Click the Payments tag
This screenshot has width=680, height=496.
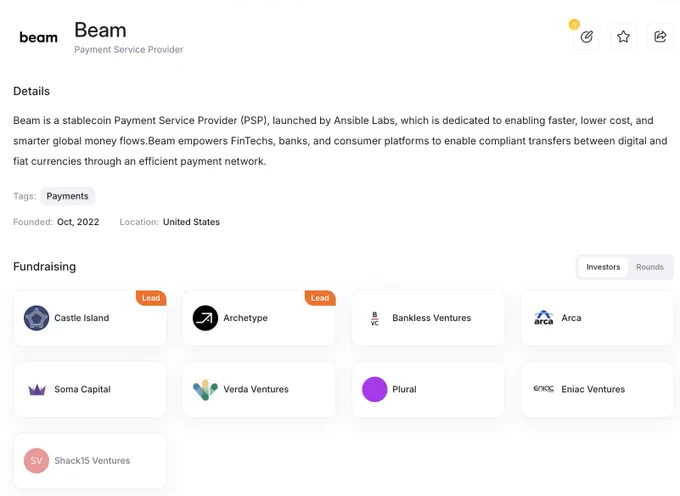(67, 196)
